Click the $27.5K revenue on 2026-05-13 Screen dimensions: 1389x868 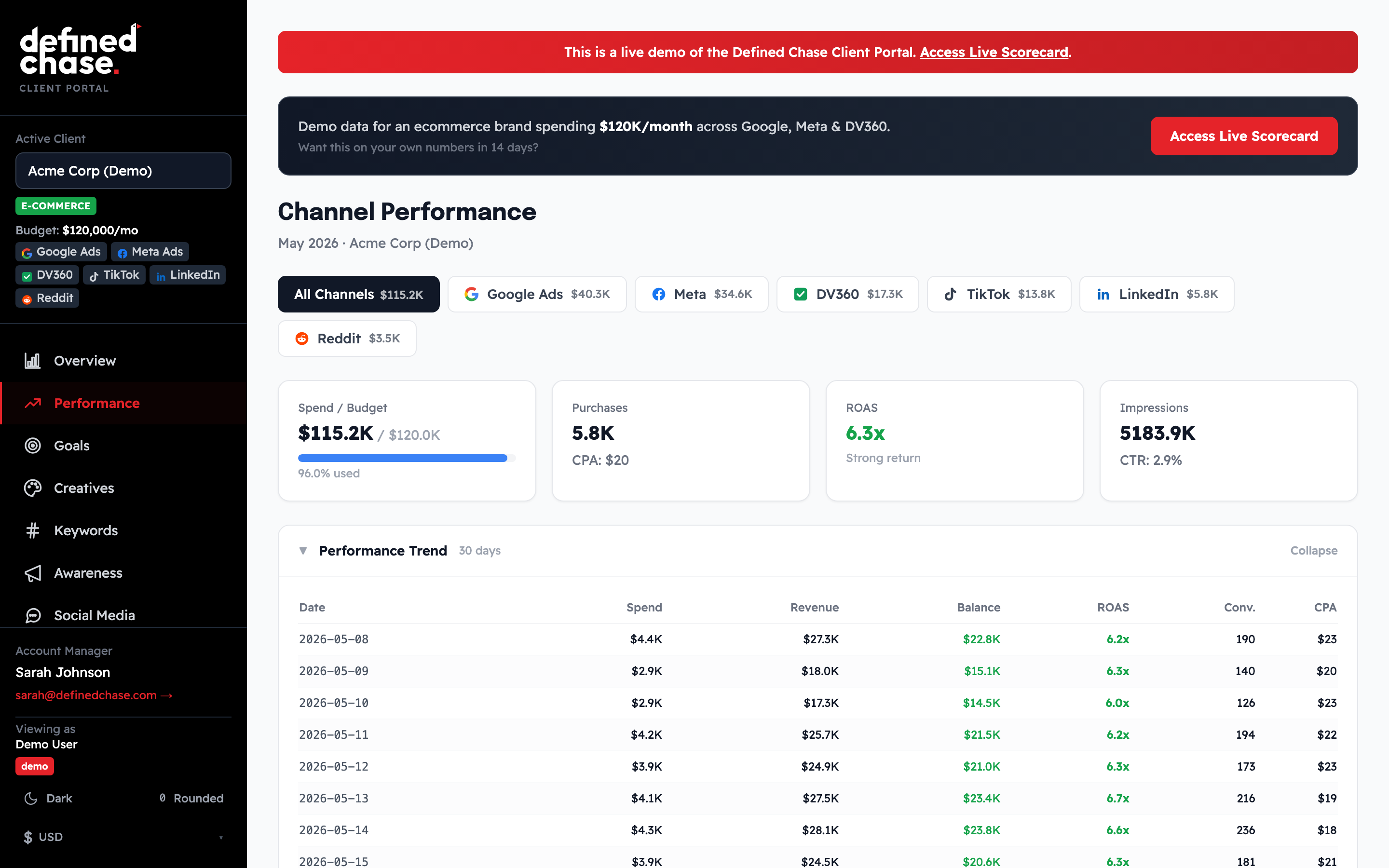[820, 798]
